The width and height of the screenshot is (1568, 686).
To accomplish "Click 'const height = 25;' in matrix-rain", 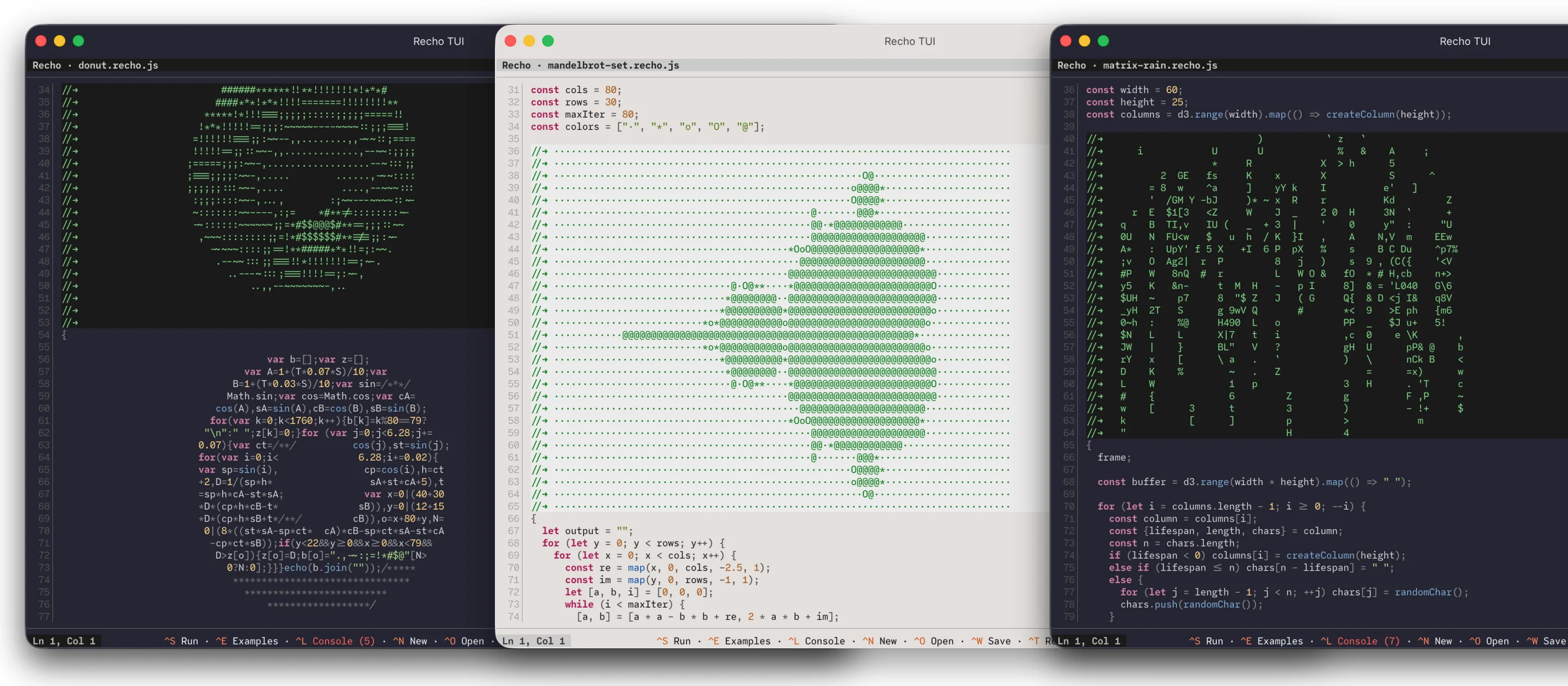I will pos(1137,102).
